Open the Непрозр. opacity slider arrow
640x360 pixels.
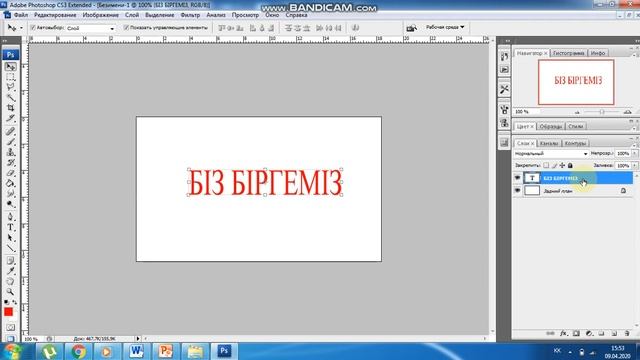635,153
